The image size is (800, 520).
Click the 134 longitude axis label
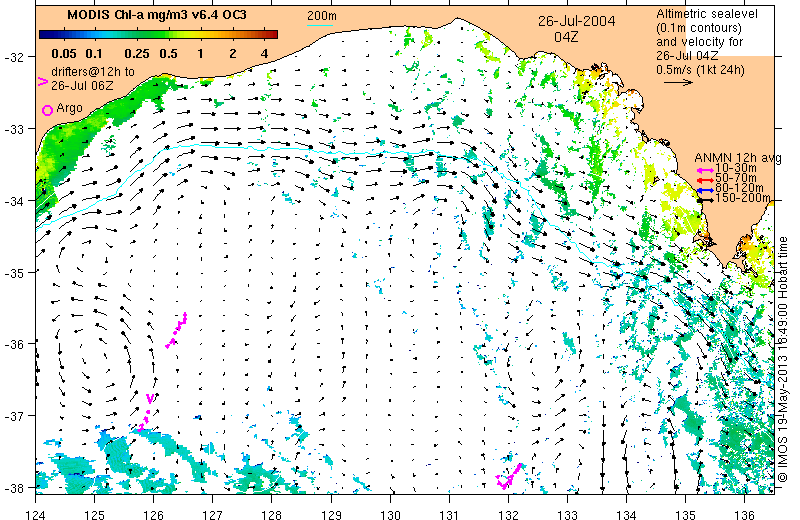(627, 514)
